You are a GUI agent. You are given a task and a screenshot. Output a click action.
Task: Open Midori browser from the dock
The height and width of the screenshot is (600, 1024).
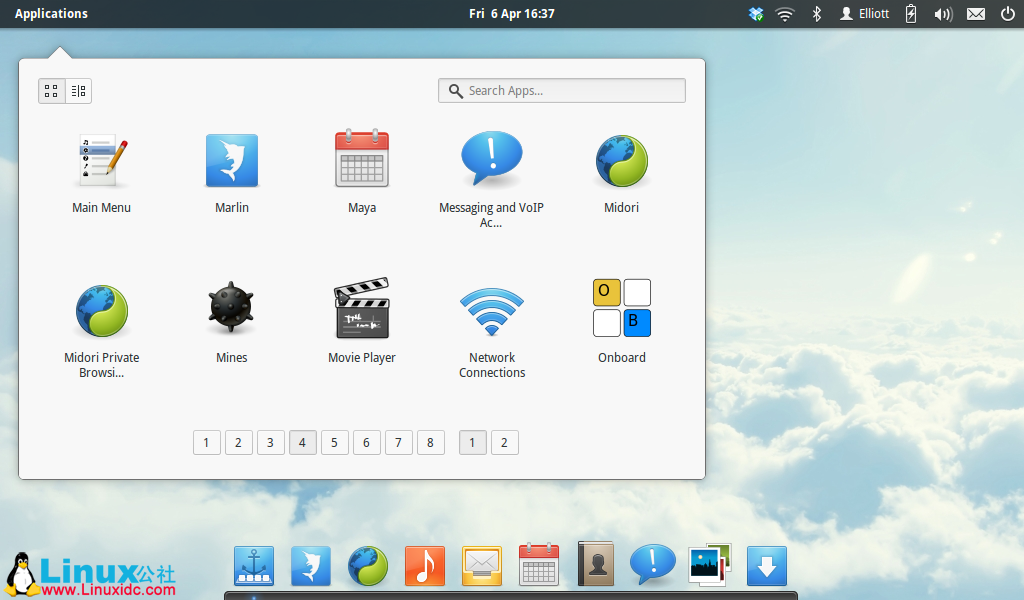pos(368,565)
